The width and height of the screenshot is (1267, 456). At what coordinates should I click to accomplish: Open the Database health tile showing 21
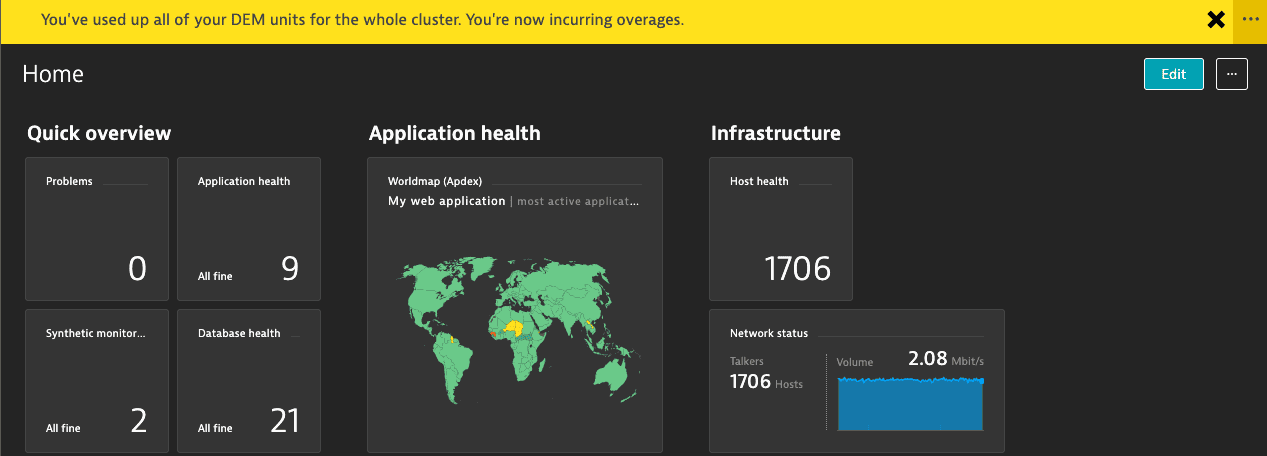pyautogui.click(x=249, y=381)
